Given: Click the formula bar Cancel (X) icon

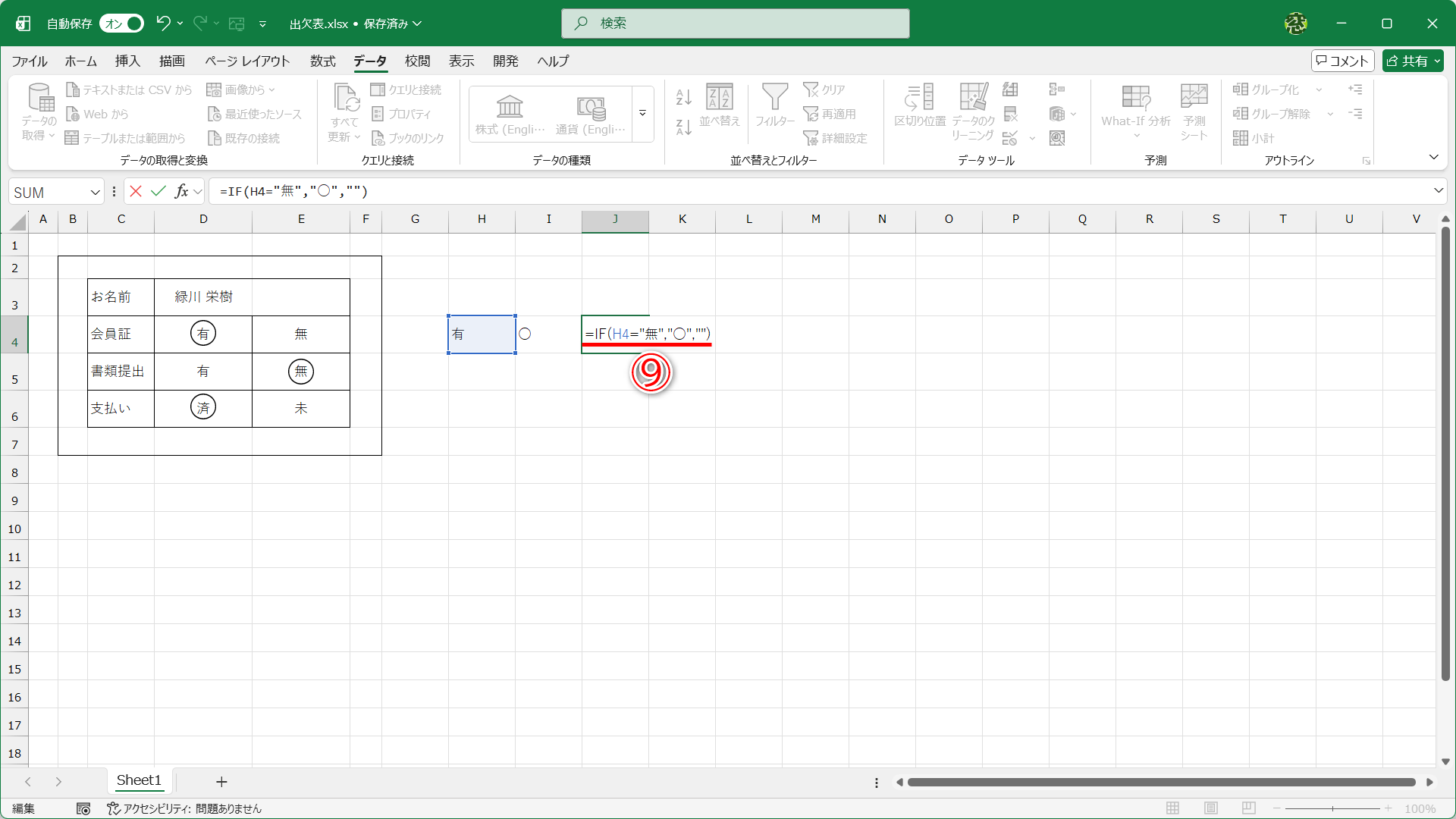Looking at the screenshot, I should point(136,191).
